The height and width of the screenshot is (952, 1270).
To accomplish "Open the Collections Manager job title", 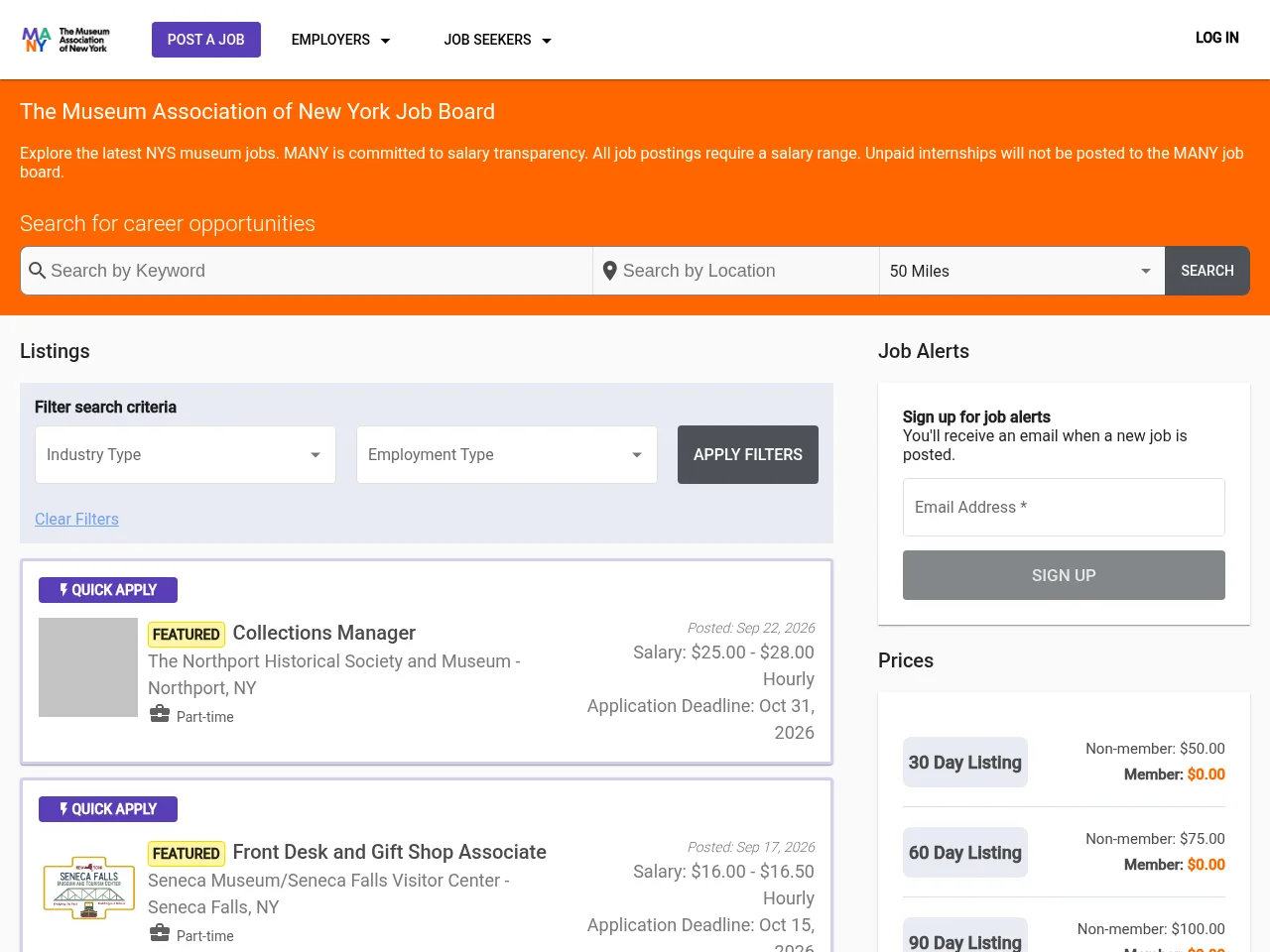I will click(323, 633).
